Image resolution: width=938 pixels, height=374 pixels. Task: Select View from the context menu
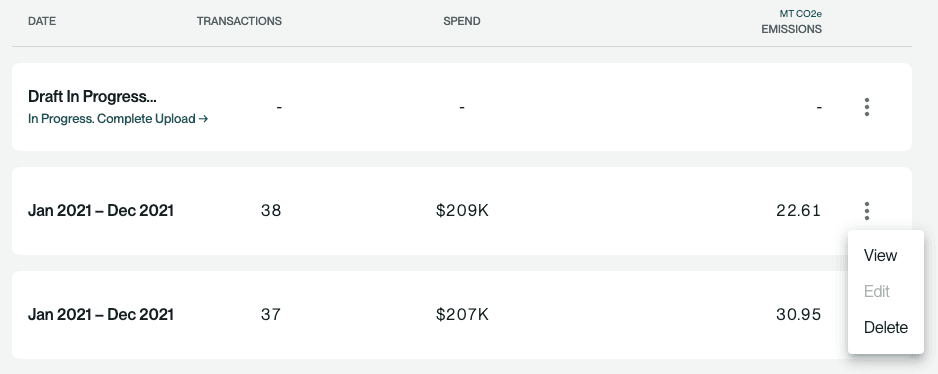tap(880, 256)
